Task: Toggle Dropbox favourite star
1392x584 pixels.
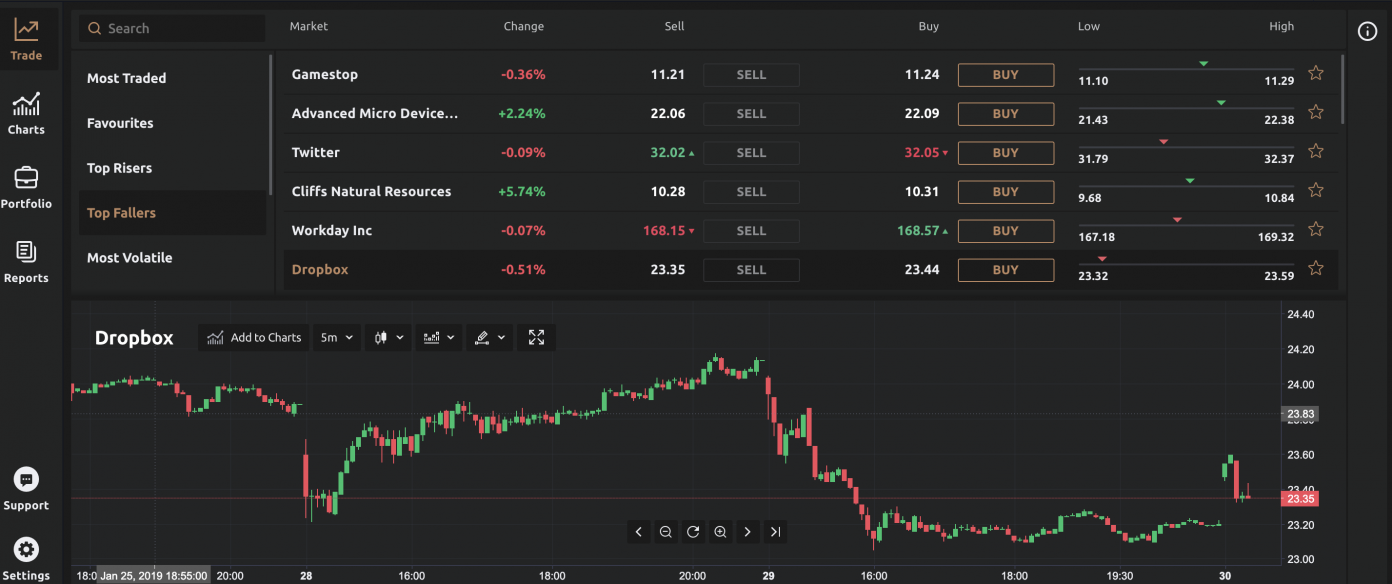Action: (1316, 268)
